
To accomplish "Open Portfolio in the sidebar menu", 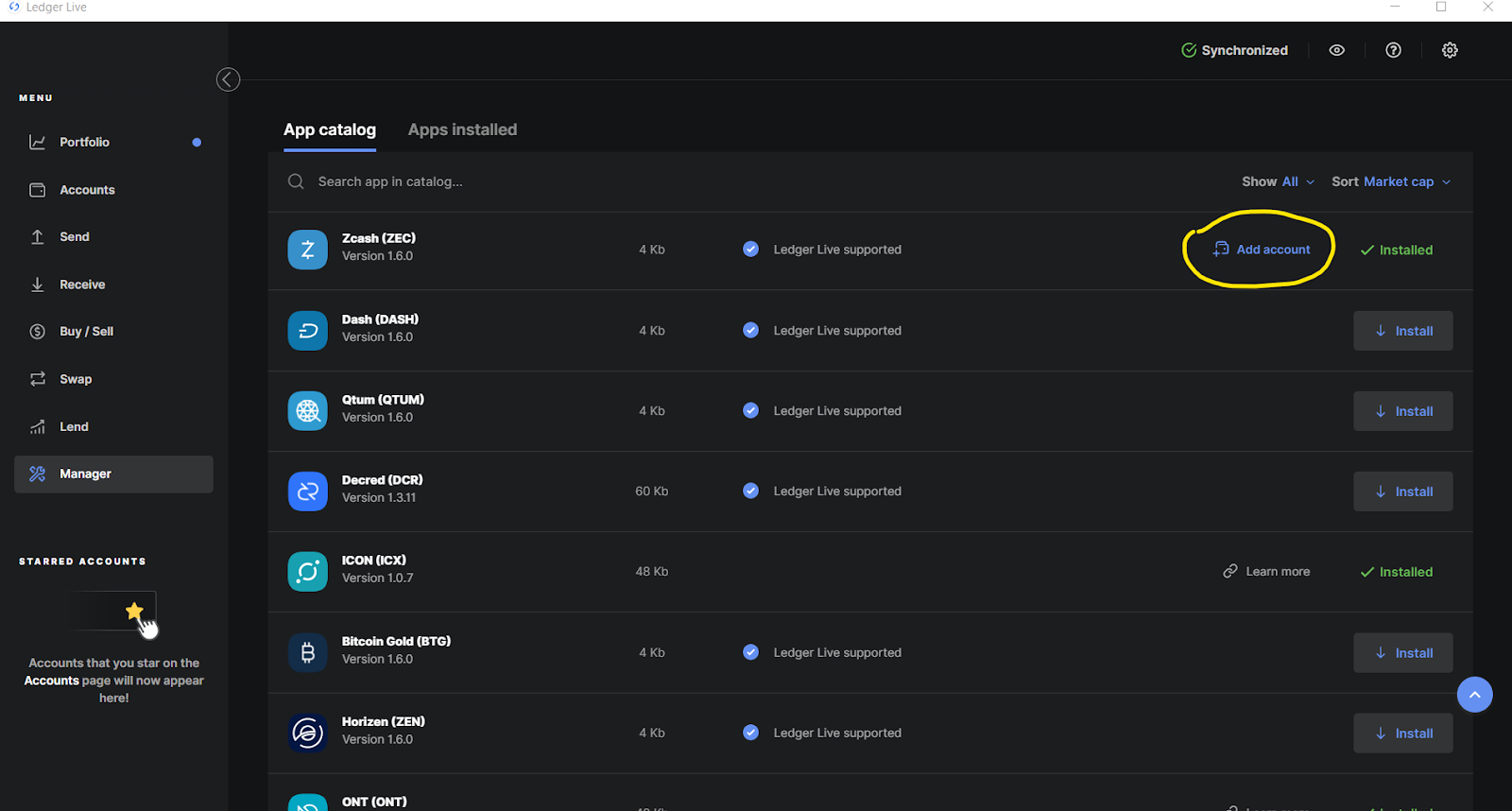I will 84,142.
